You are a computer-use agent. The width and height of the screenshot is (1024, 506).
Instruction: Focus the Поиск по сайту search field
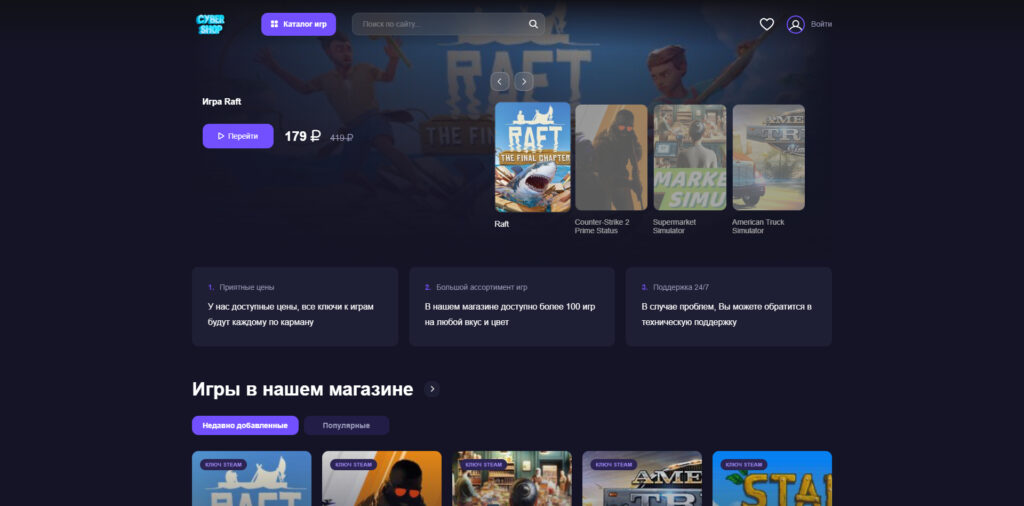pyautogui.click(x=448, y=24)
